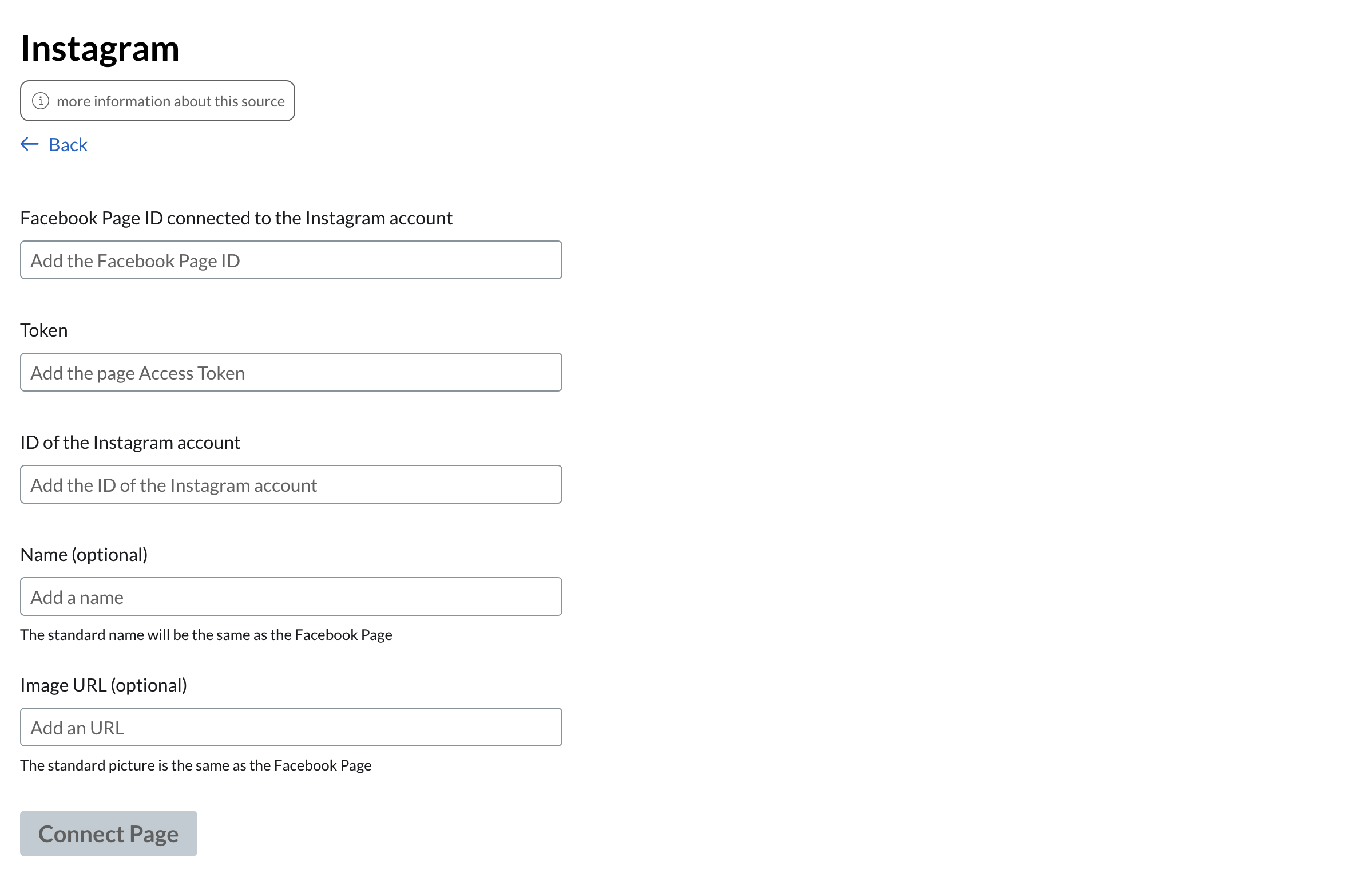Click the Image URL (optional) label
1372x877 pixels.
[x=104, y=685]
